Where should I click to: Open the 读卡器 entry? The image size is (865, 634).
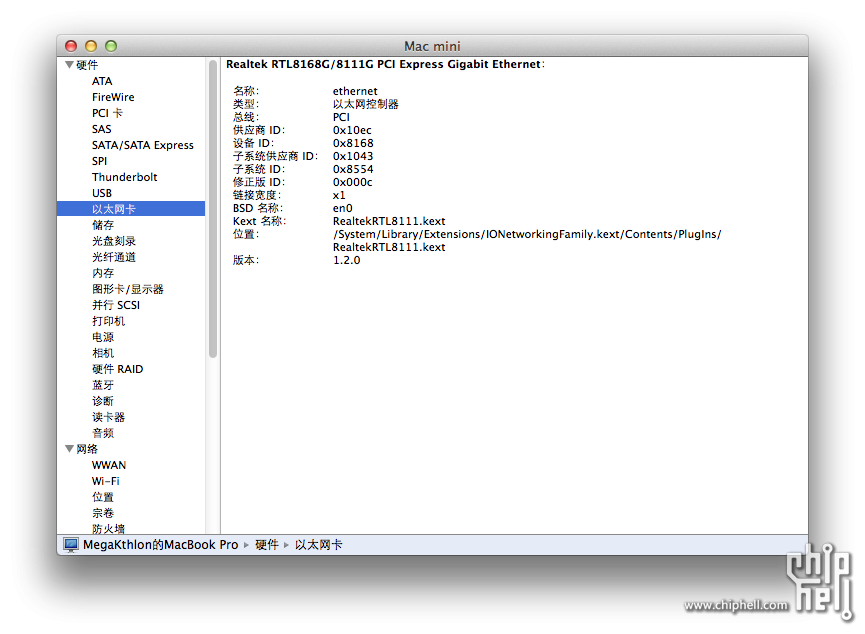click(x=109, y=417)
